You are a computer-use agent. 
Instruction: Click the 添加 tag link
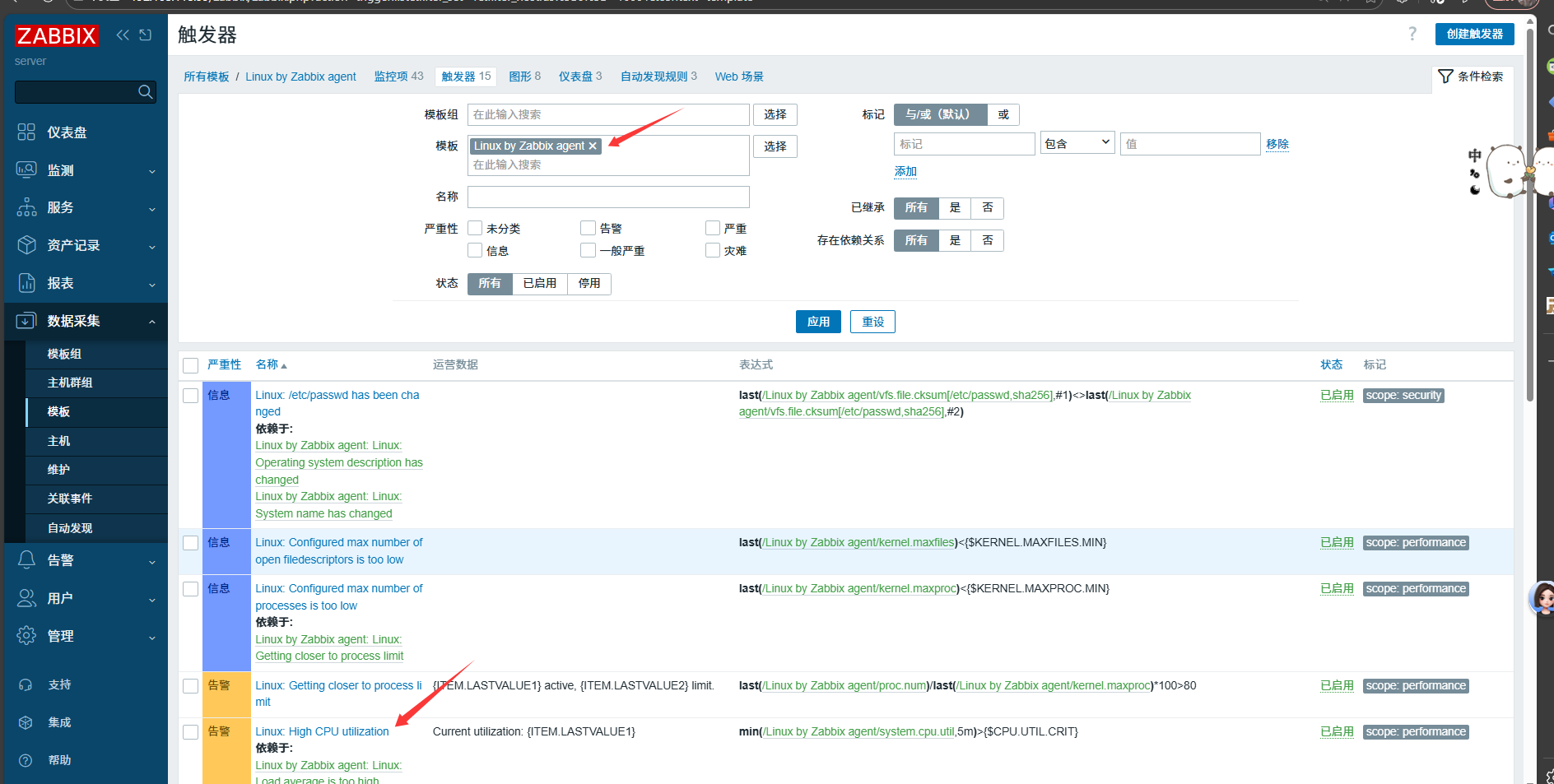pos(905,171)
